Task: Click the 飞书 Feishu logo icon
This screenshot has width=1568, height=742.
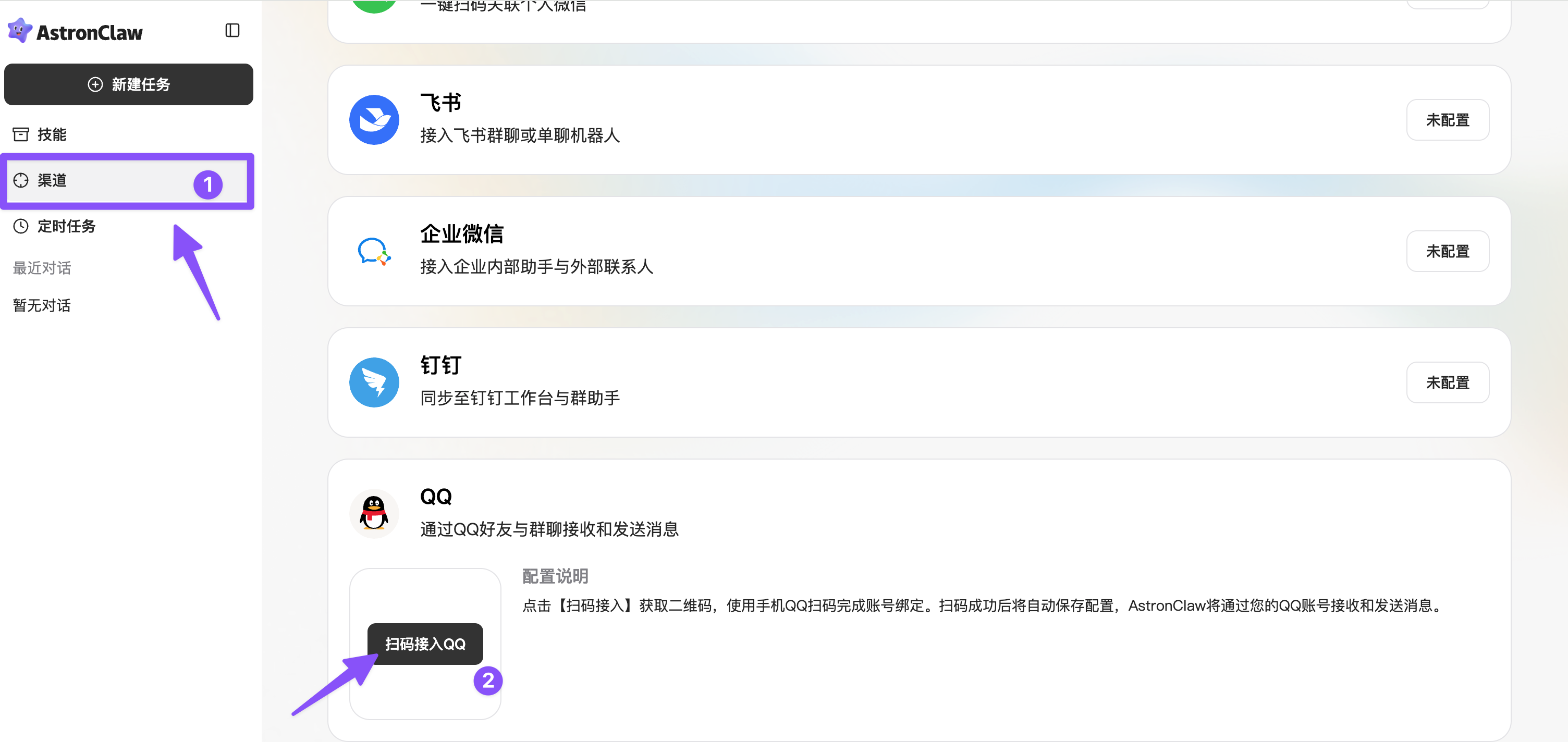Action: 374,120
